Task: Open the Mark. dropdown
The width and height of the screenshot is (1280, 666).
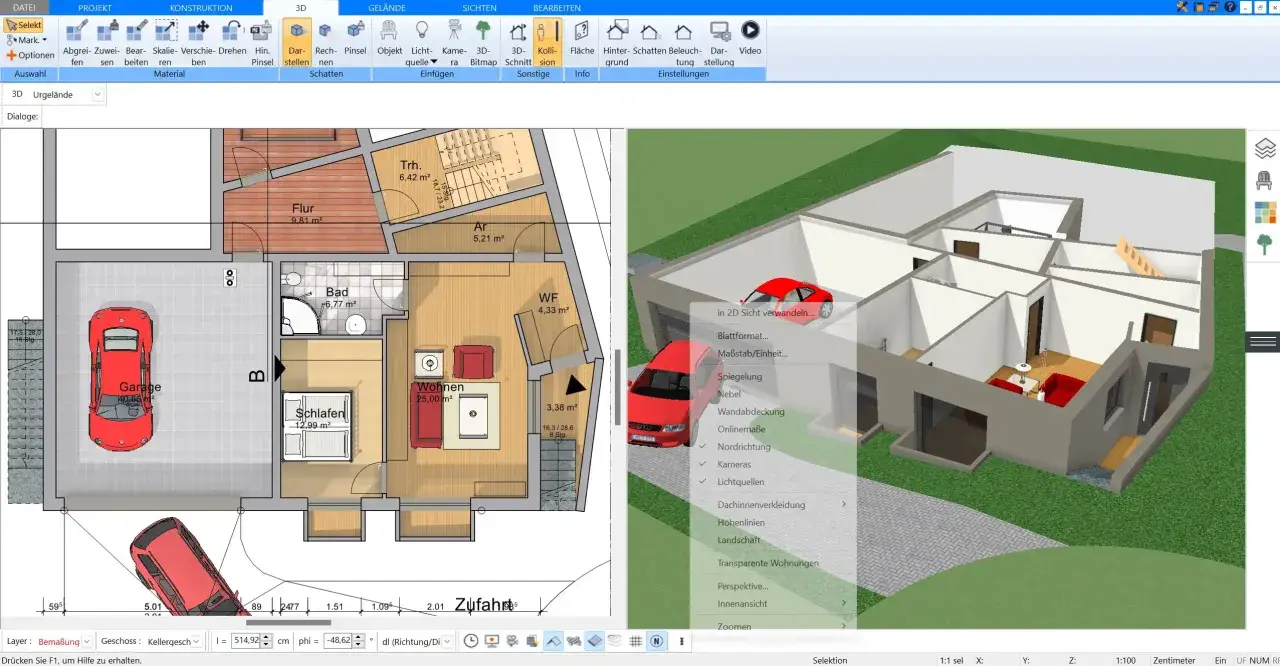Action: pos(27,40)
